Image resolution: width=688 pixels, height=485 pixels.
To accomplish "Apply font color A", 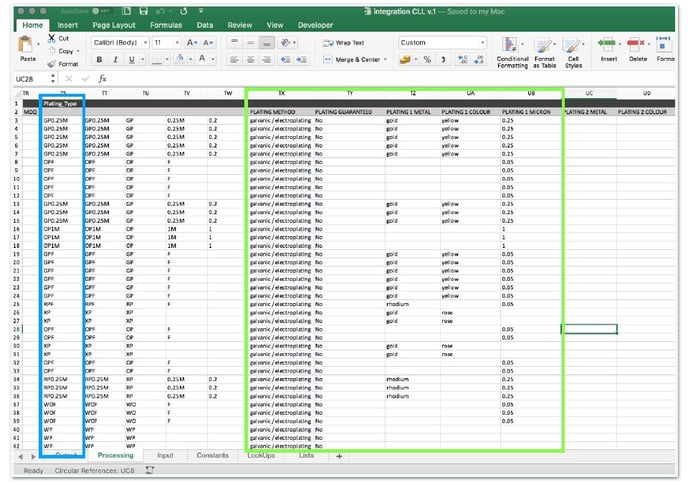I will pos(202,58).
